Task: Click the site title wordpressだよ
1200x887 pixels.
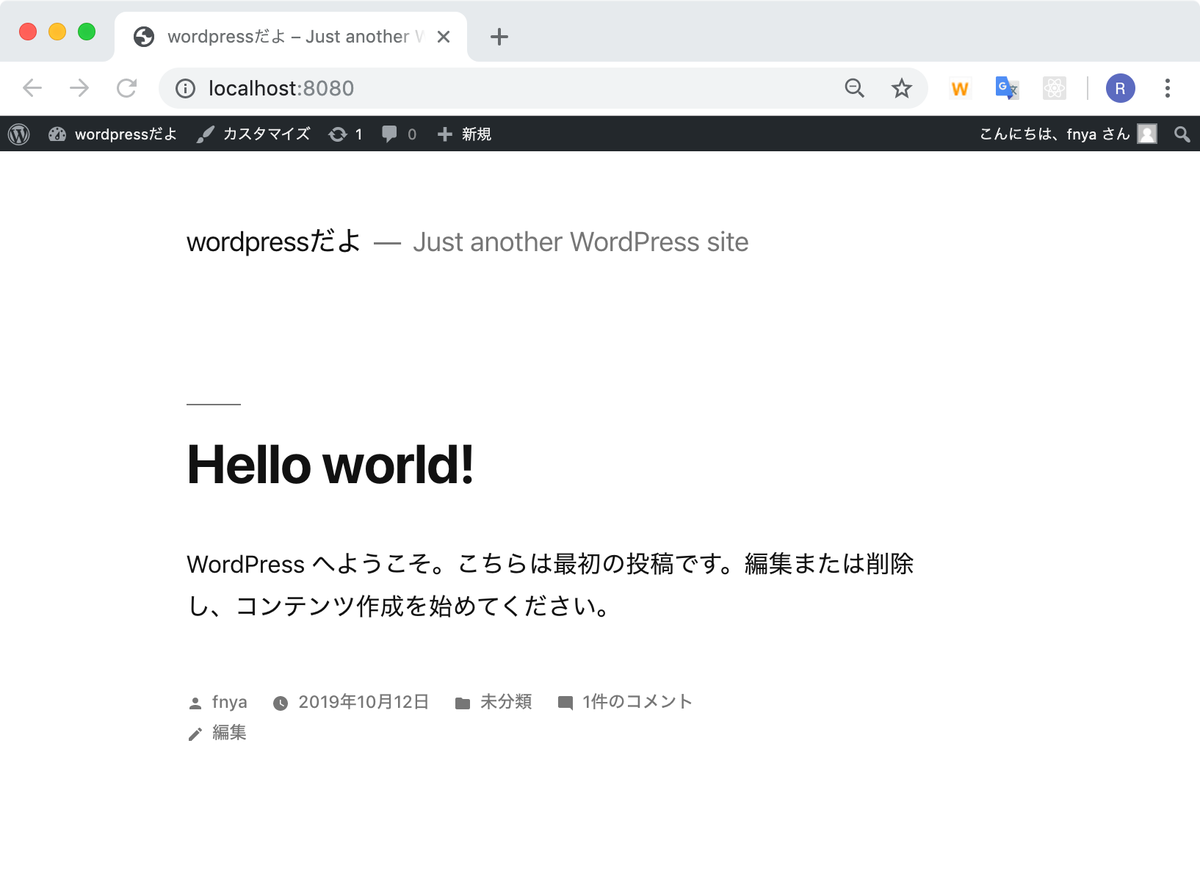Action: click(274, 242)
